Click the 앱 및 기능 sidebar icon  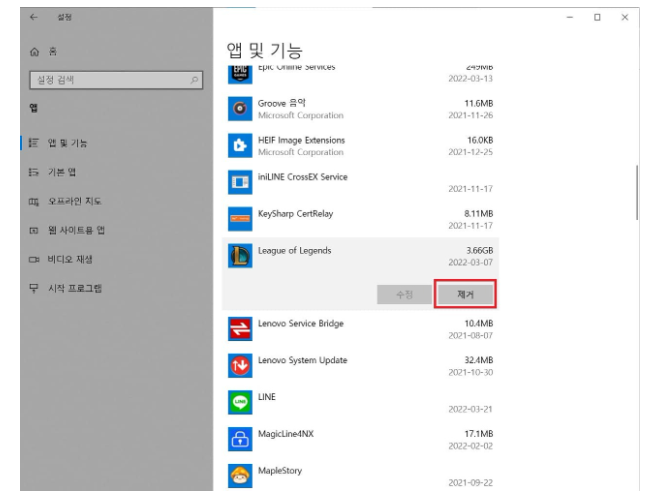pos(34,143)
